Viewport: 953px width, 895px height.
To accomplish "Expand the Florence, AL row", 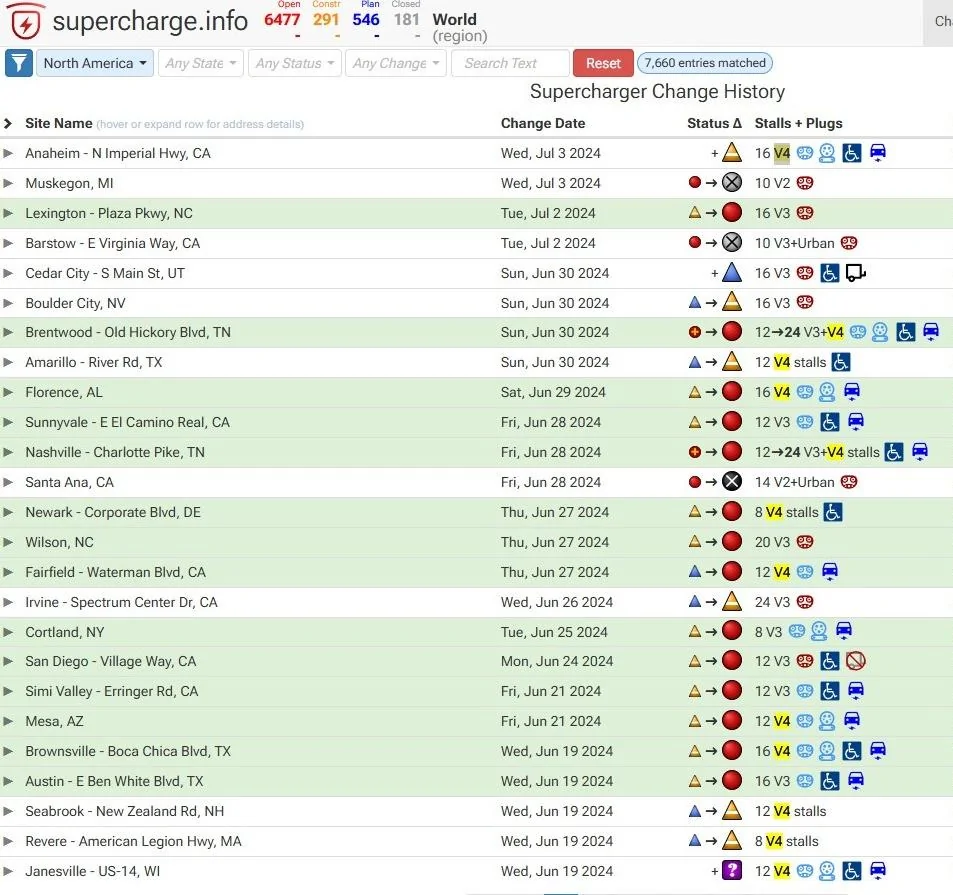I will coord(8,393).
